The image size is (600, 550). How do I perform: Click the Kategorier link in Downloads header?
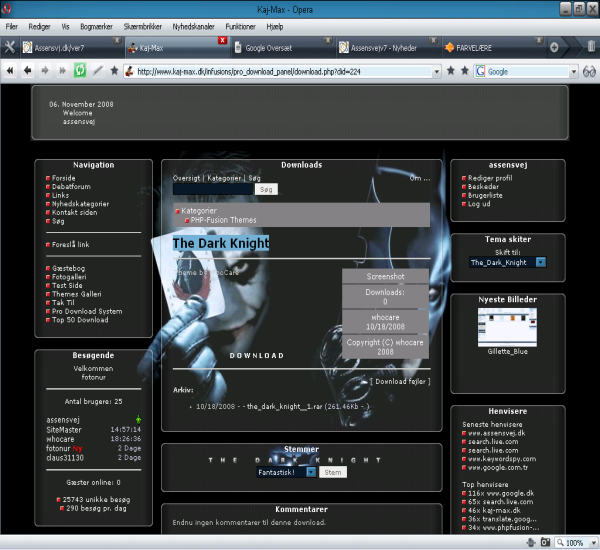(x=224, y=178)
